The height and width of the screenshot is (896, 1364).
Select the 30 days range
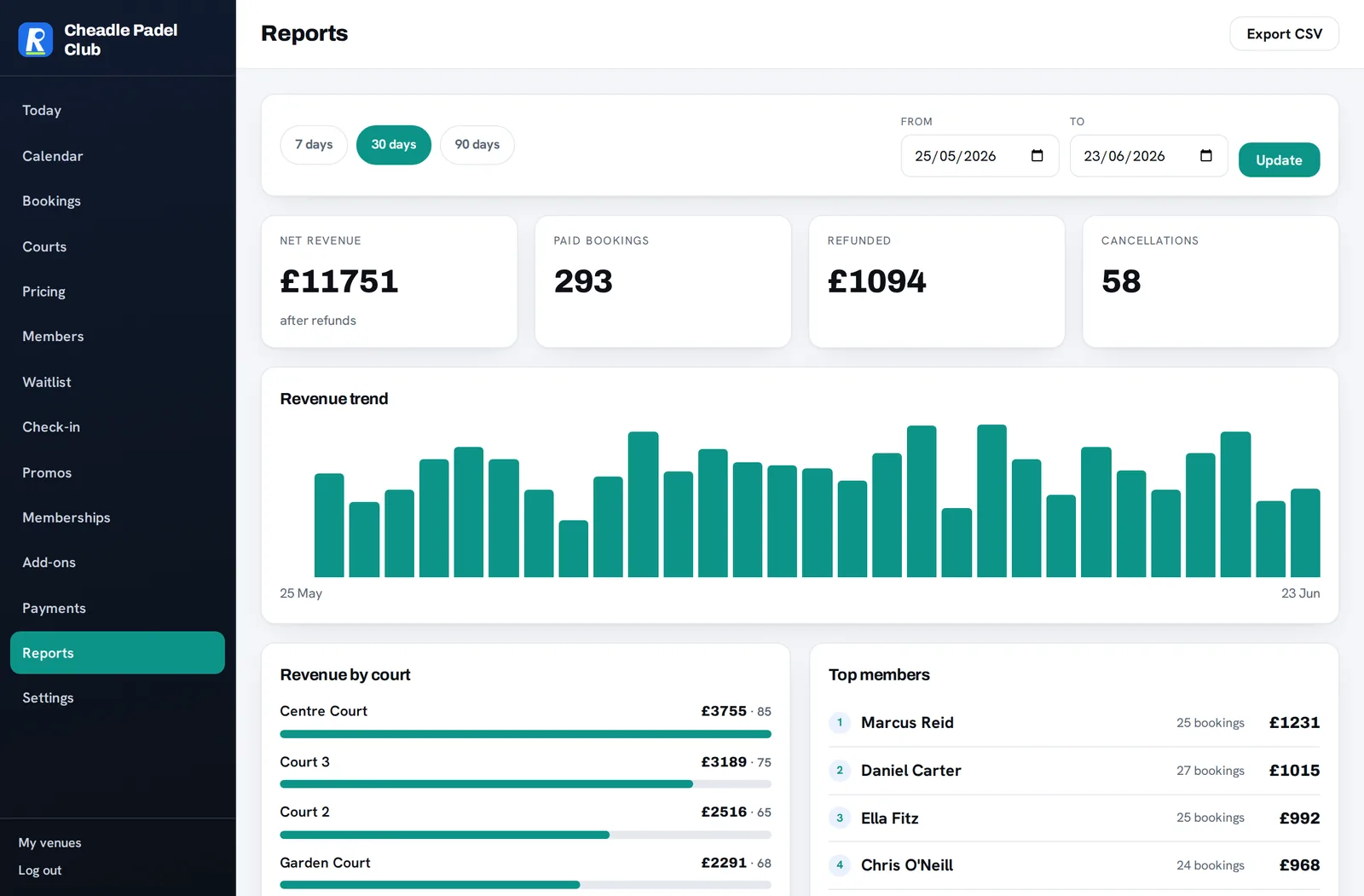click(x=394, y=145)
